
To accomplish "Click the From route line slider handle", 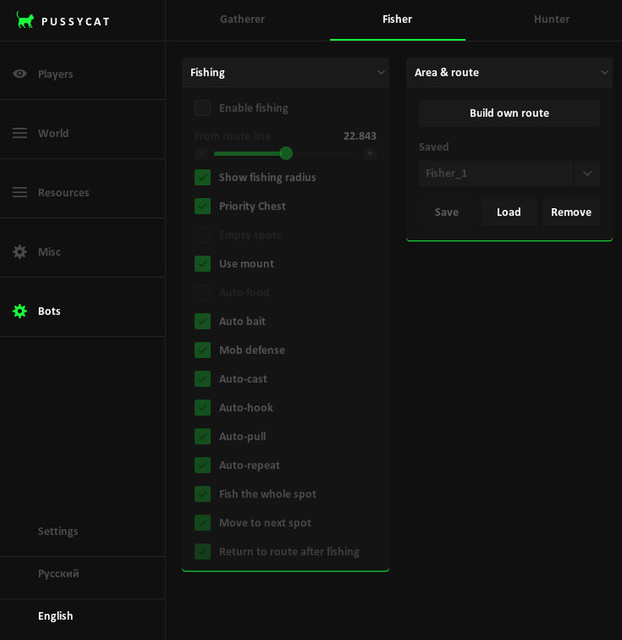I will [x=286, y=153].
